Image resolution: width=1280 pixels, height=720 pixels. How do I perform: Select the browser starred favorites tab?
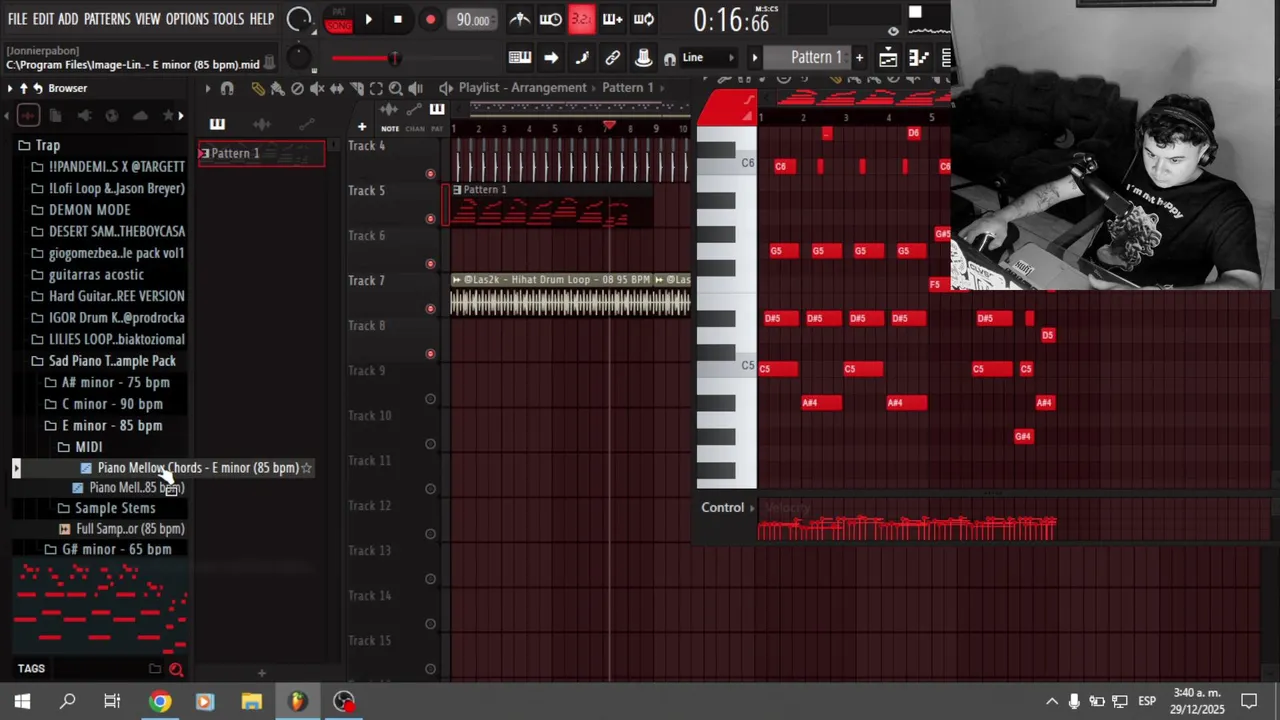tap(168, 116)
